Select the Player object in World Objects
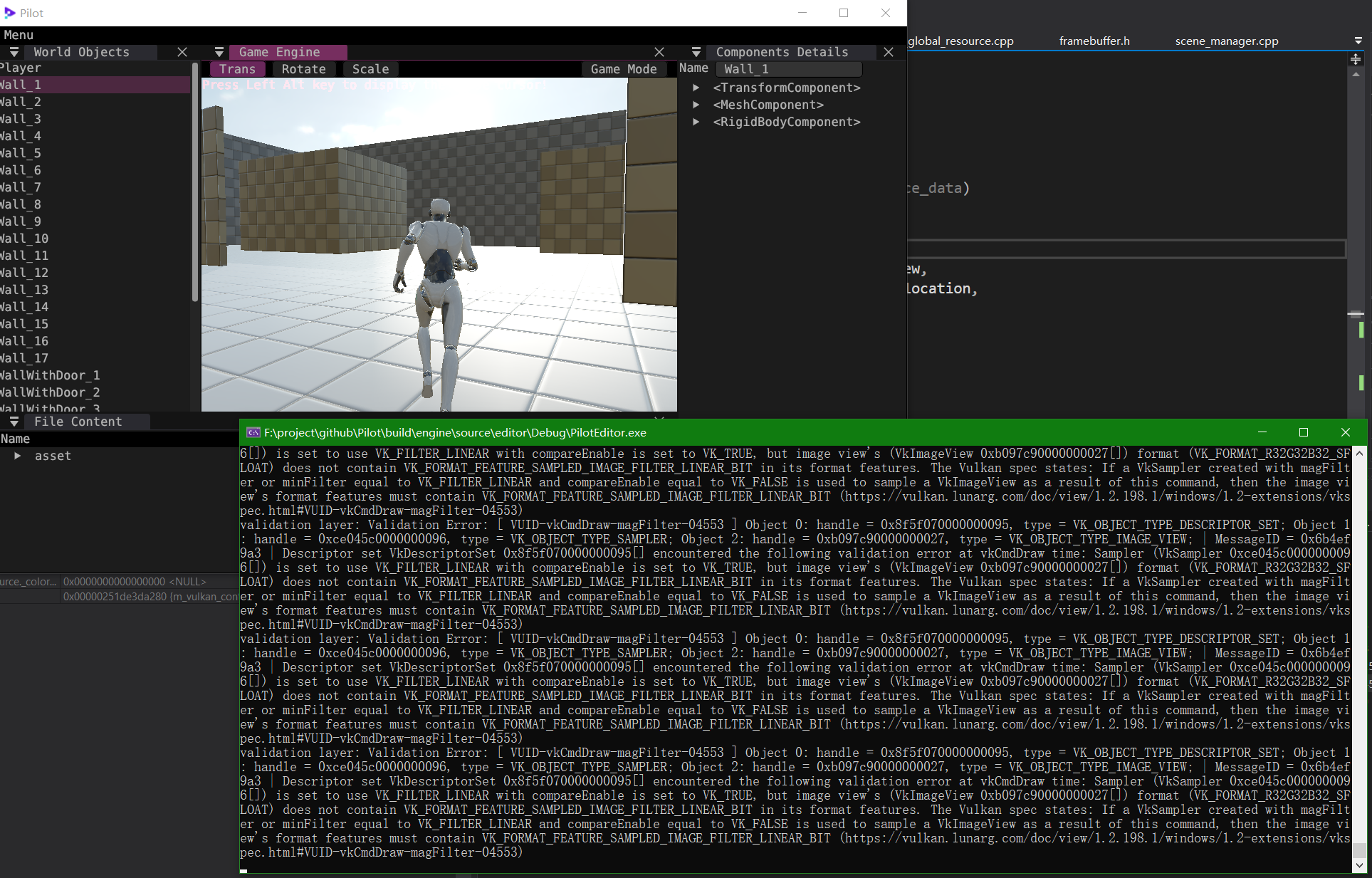 [x=21, y=67]
